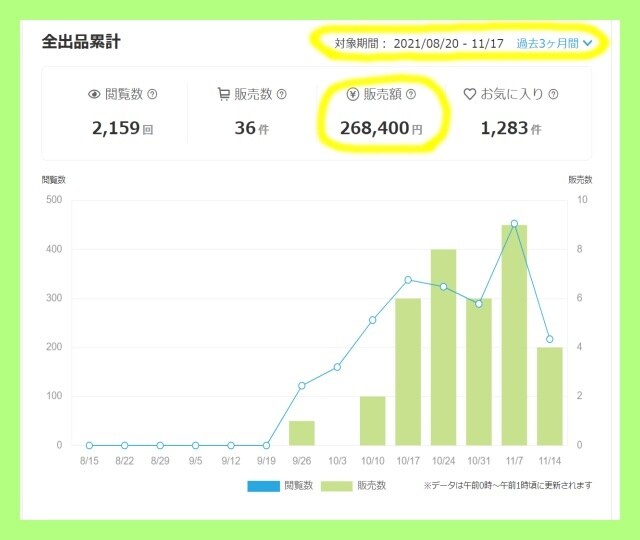Click the help icon beside 閲覧数
Screen dimensions: 640x540
point(152,94)
